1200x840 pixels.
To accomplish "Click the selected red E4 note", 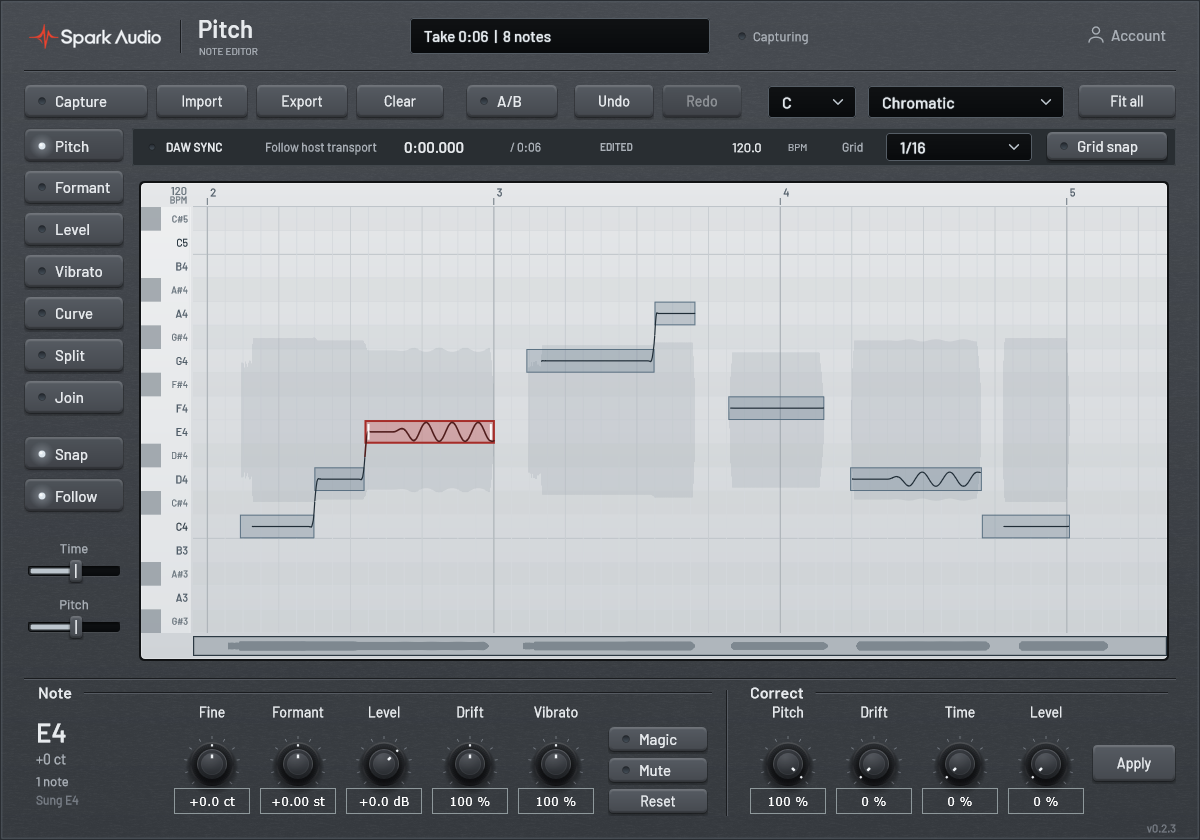I will [x=429, y=432].
